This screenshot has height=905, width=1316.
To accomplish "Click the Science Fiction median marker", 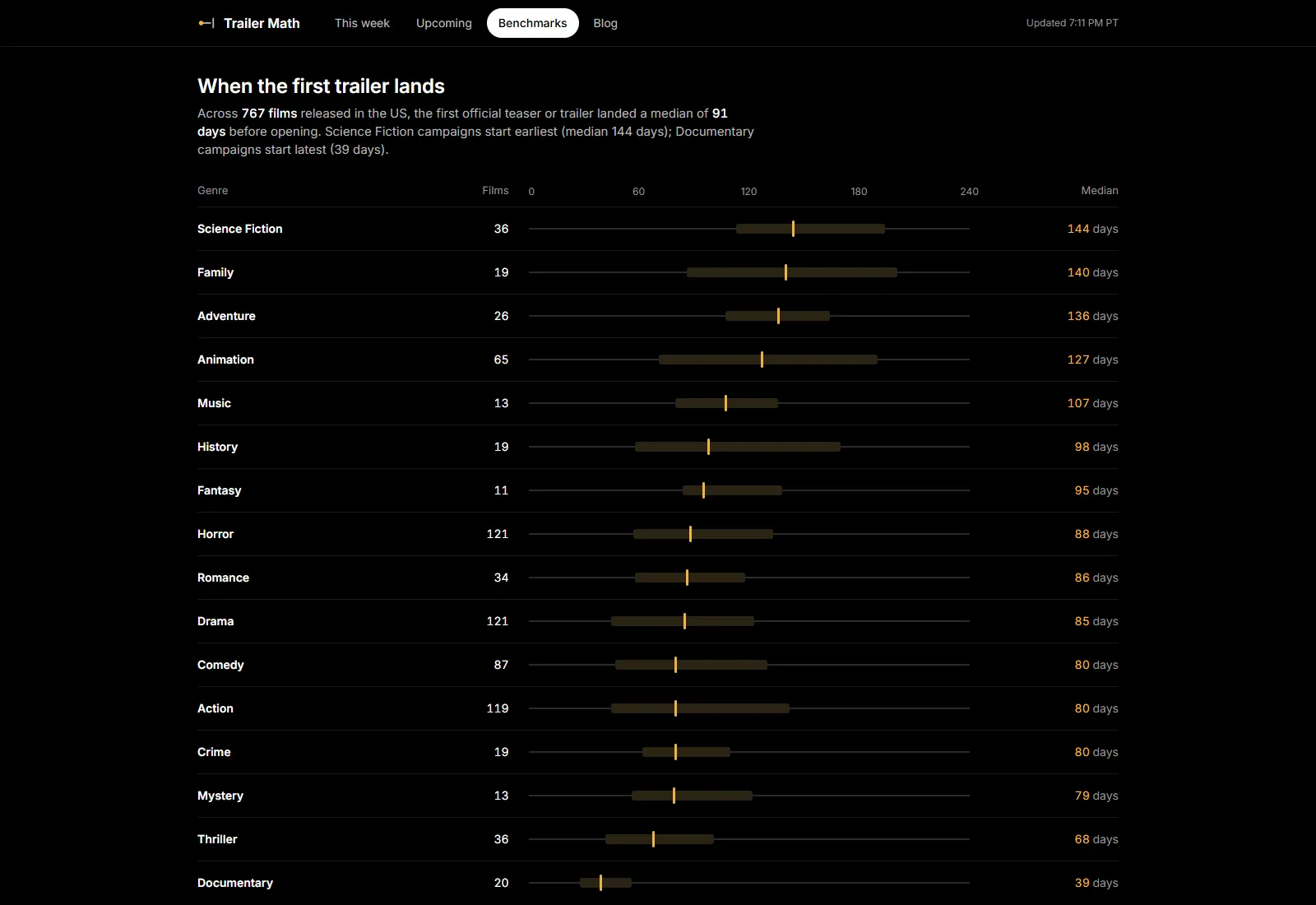I will click(x=793, y=229).
